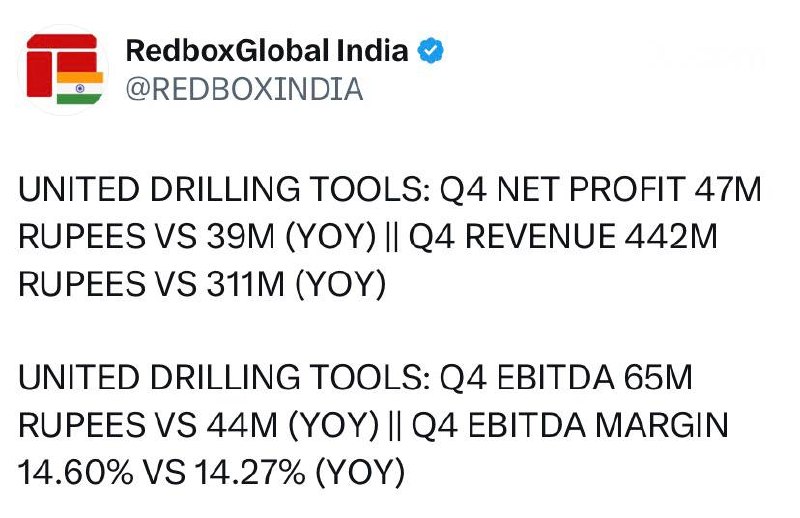800x518 pixels.
Task: Click the text 'Q4 REVENUE 442M'
Action: pyautogui.click(x=563, y=236)
